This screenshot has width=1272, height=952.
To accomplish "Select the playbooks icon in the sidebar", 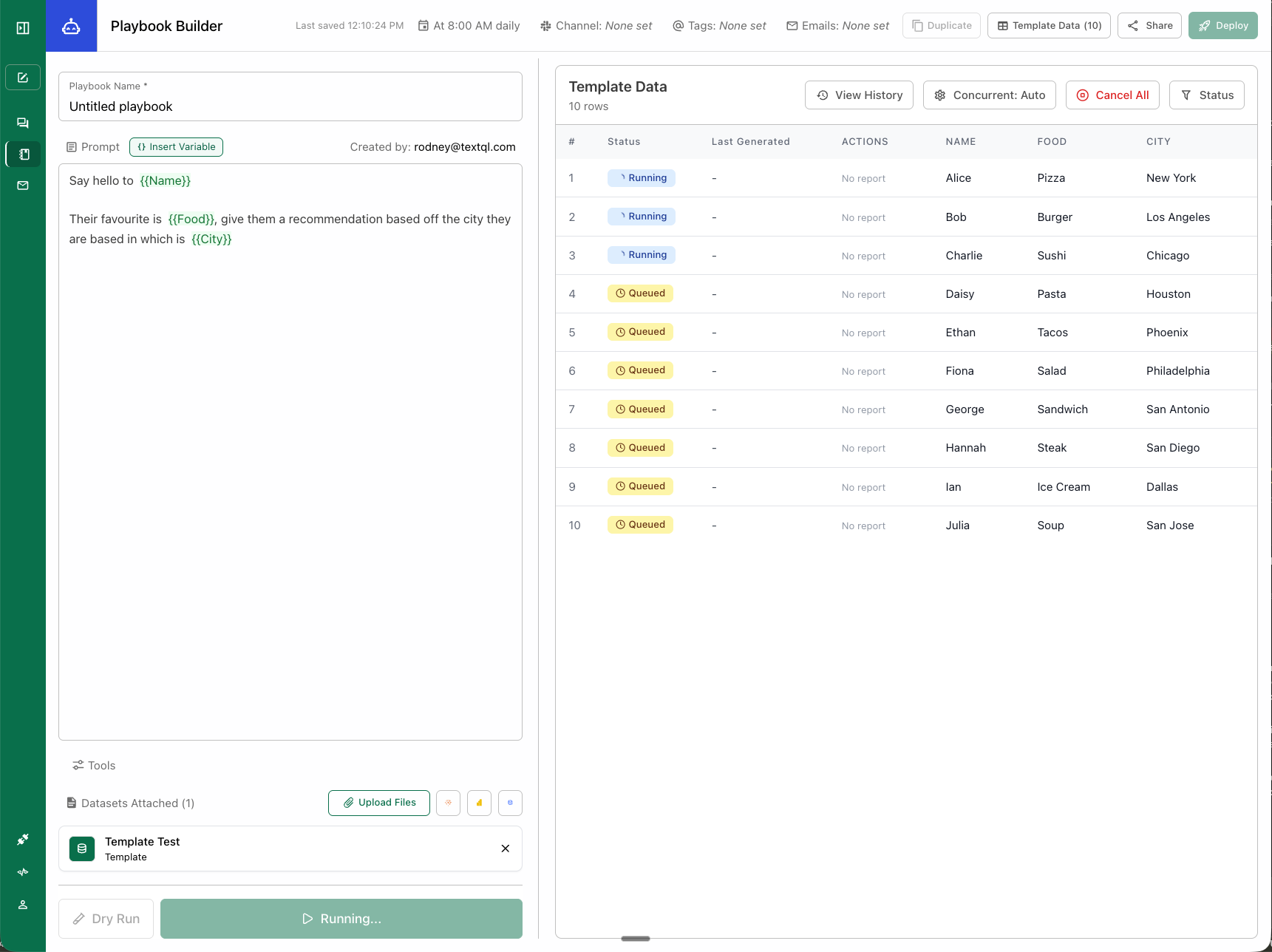I will (x=22, y=154).
